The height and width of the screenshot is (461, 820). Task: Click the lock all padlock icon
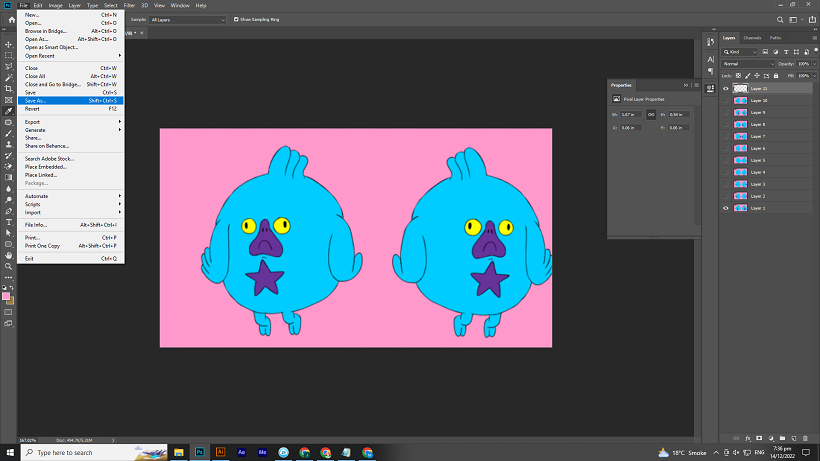point(776,76)
